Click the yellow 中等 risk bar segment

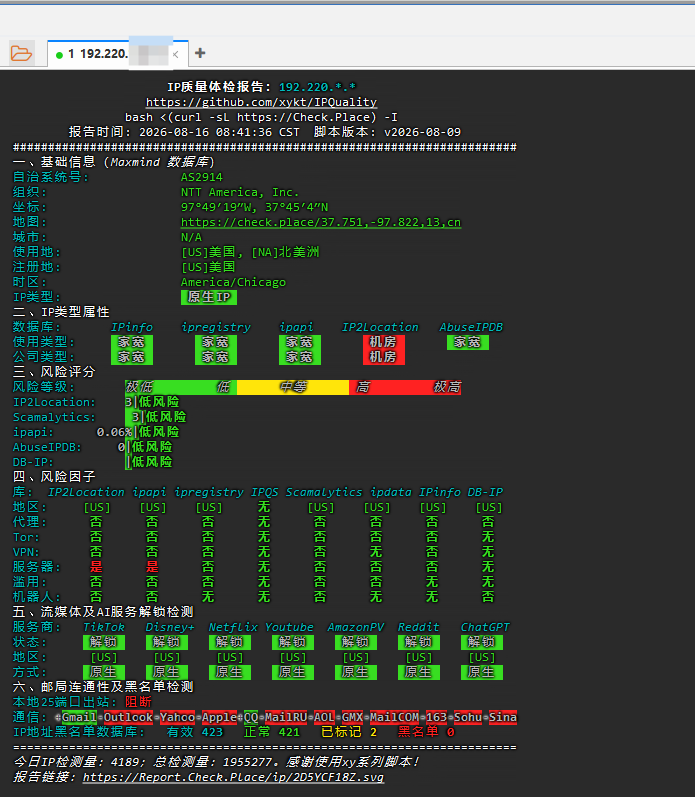(293, 387)
